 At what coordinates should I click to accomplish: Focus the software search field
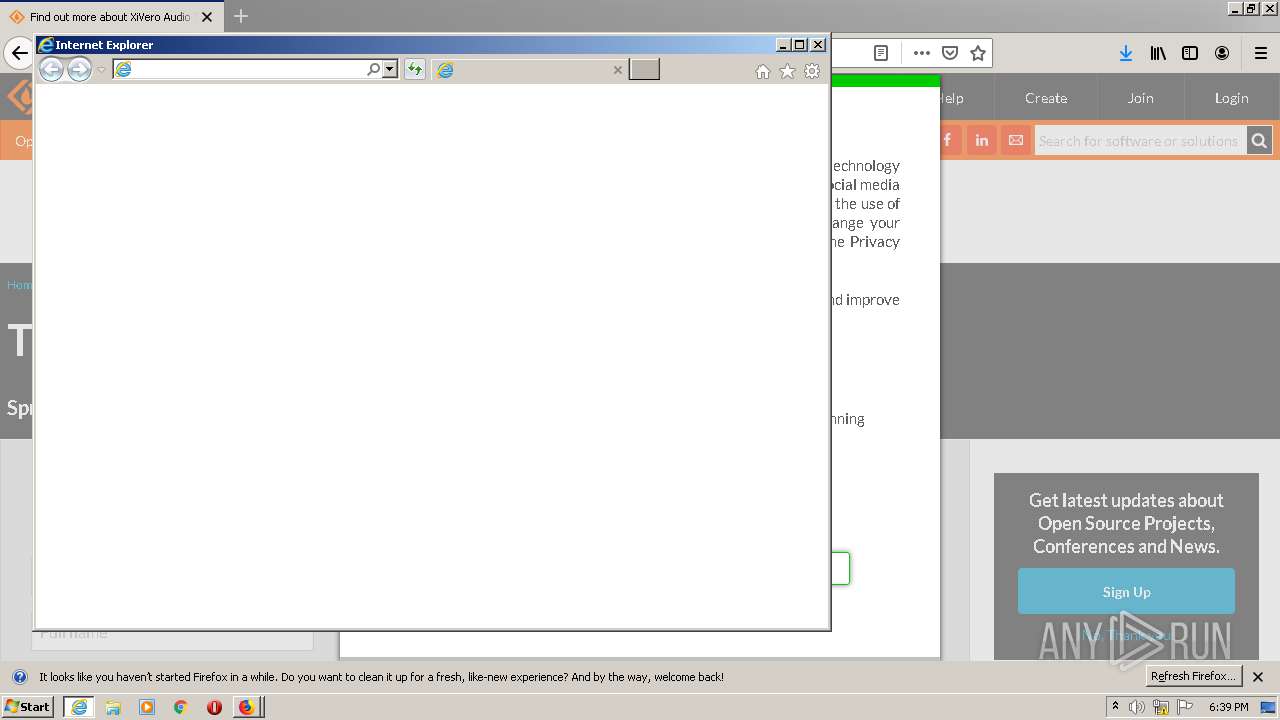click(x=1140, y=141)
